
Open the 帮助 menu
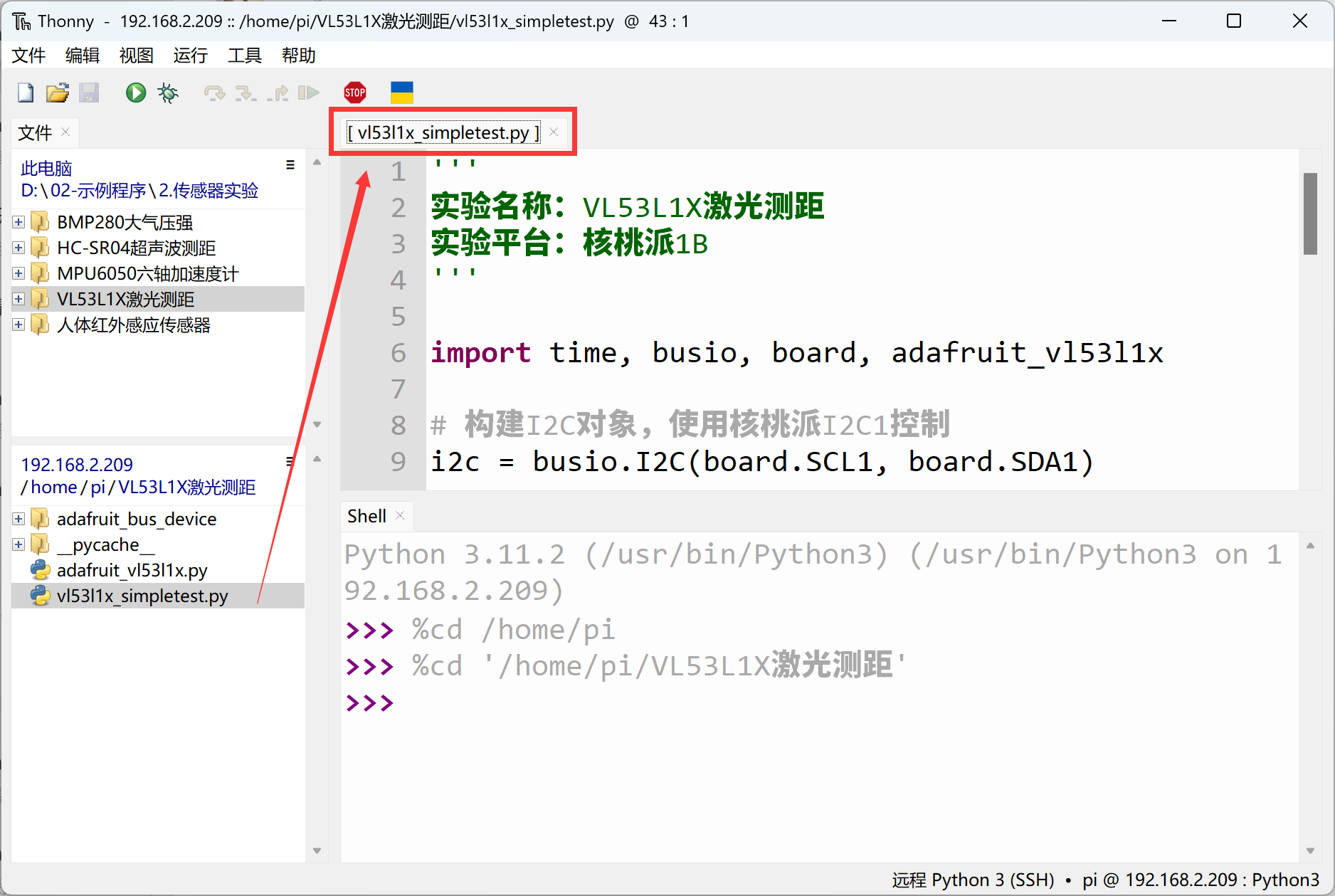pyautogui.click(x=299, y=56)
